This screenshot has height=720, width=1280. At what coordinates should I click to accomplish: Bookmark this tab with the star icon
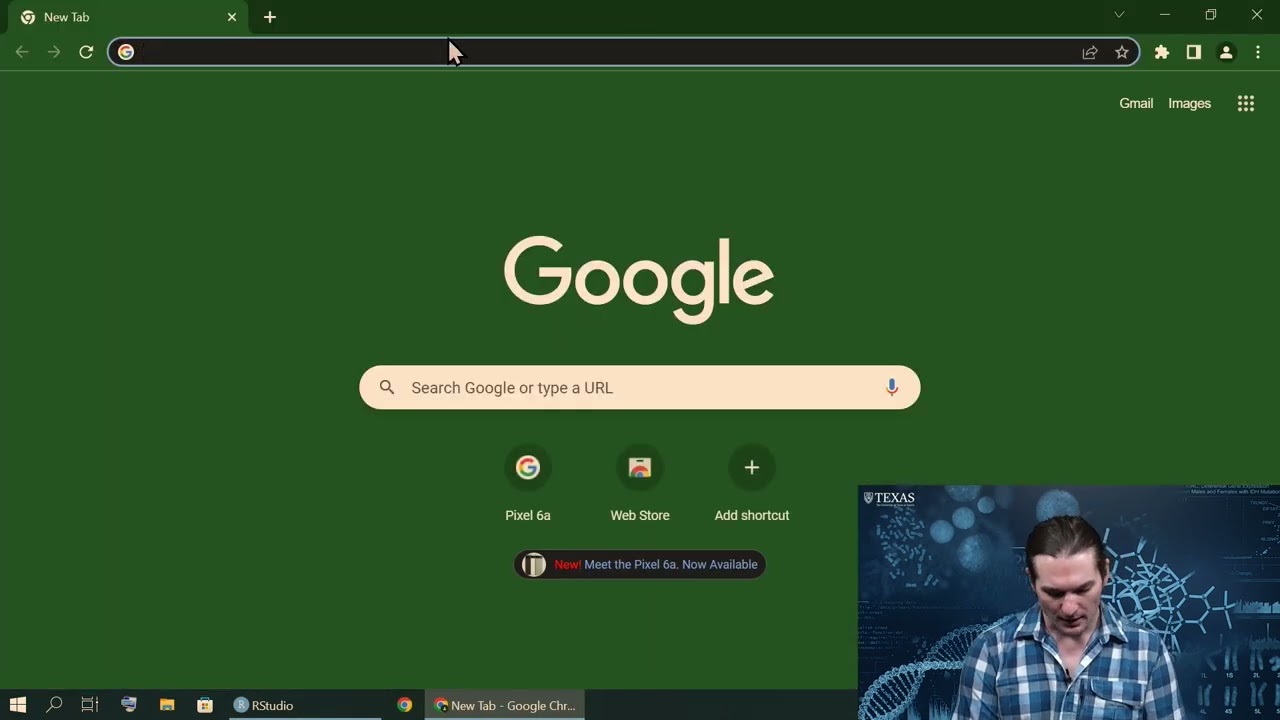[1122, 52]
